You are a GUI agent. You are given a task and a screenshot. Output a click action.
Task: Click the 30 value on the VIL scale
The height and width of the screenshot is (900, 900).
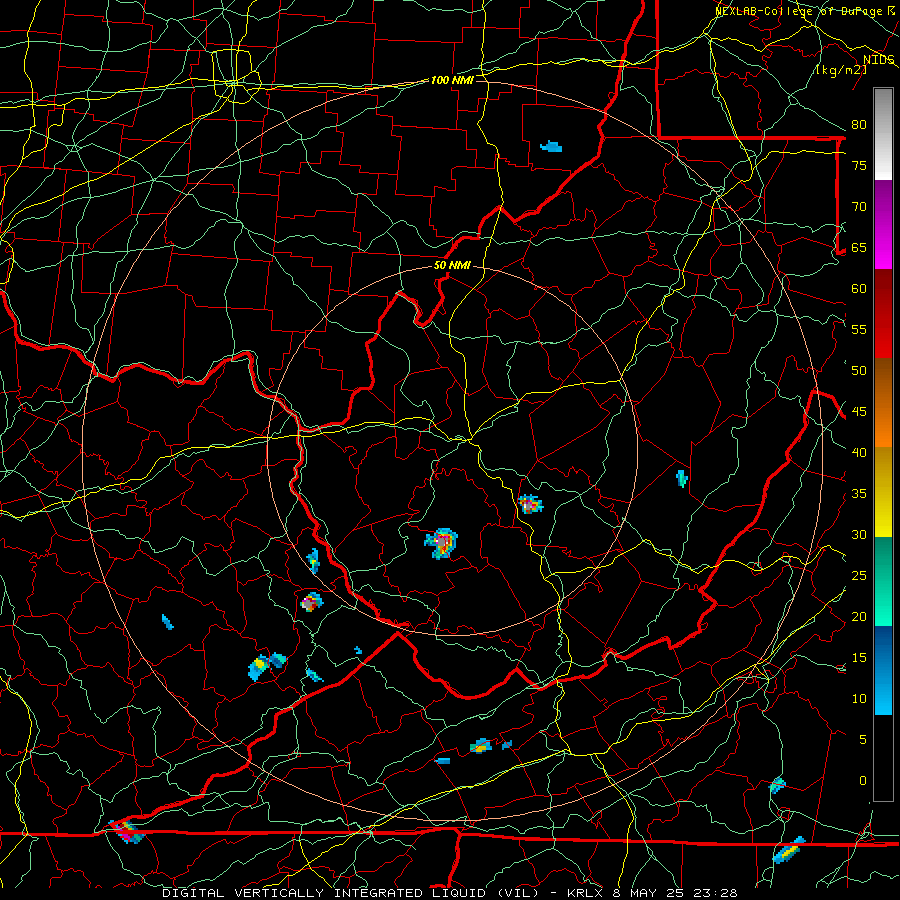pos(859,534)
